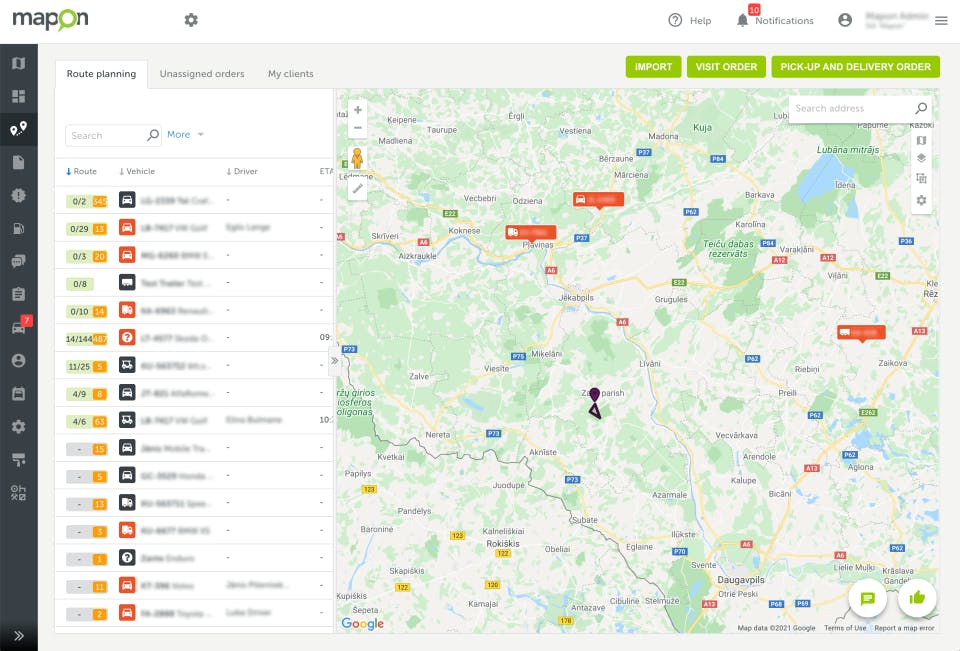Image resolution: width=960 pixels, height=651 pixels.
Task: Click the magnifier in Search address box
Action: (x=921, y=108)
